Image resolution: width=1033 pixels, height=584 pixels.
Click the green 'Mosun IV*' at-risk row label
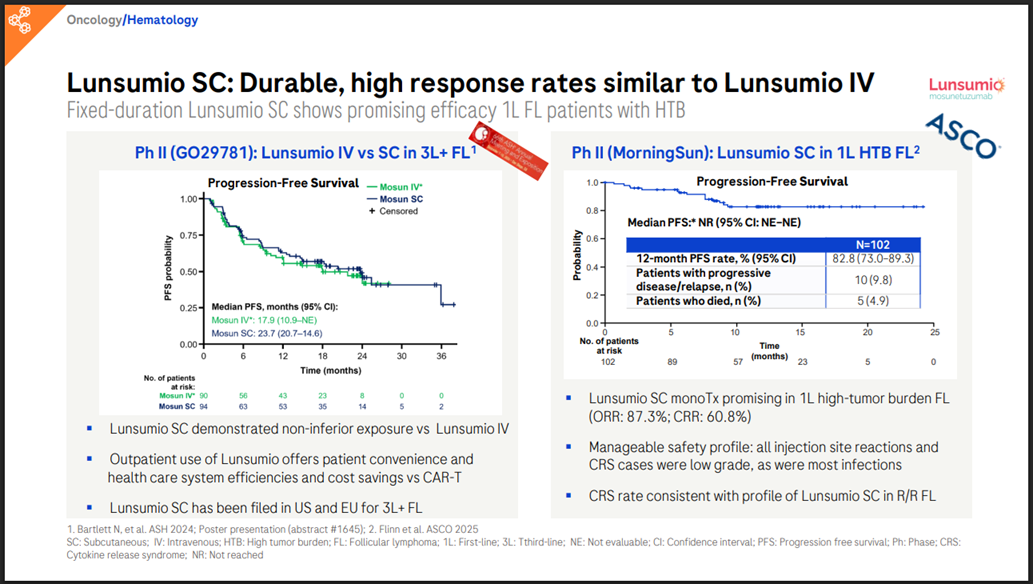tap(177, 395)
